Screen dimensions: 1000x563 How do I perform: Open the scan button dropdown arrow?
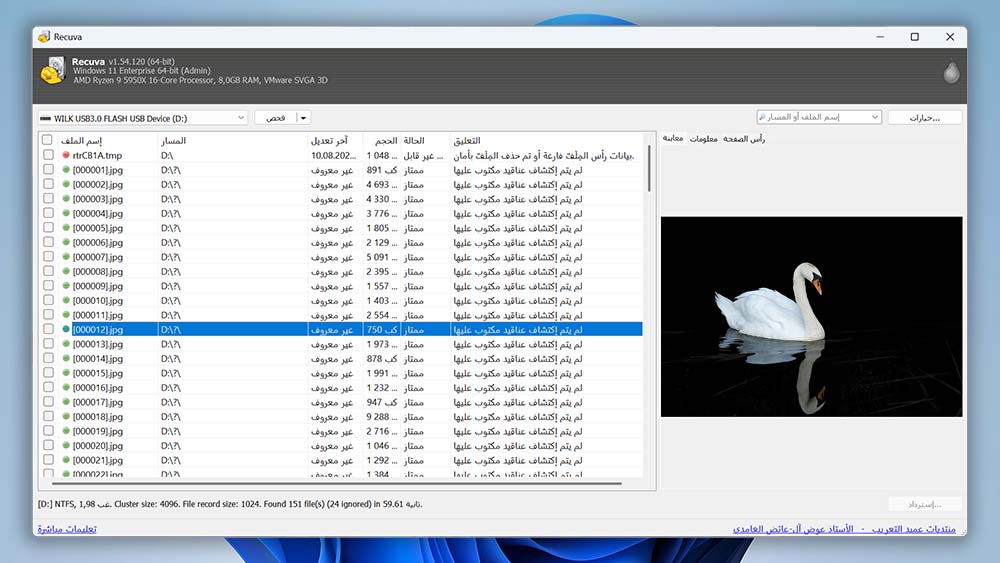pos(304,118)
